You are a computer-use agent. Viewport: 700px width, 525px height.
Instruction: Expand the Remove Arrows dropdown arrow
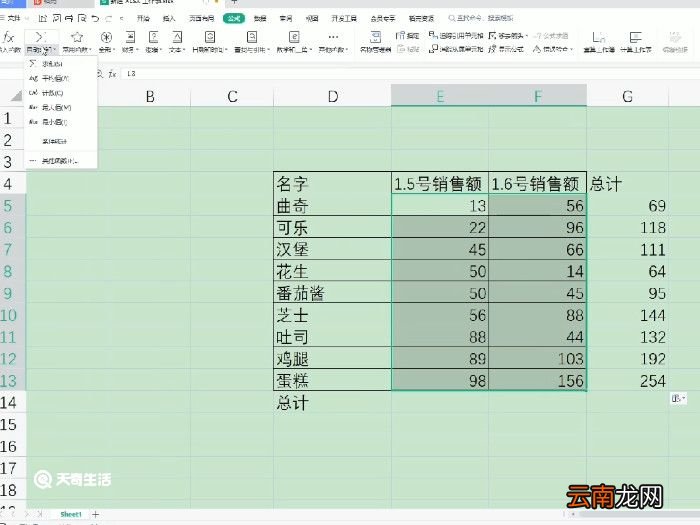(527, 35)
